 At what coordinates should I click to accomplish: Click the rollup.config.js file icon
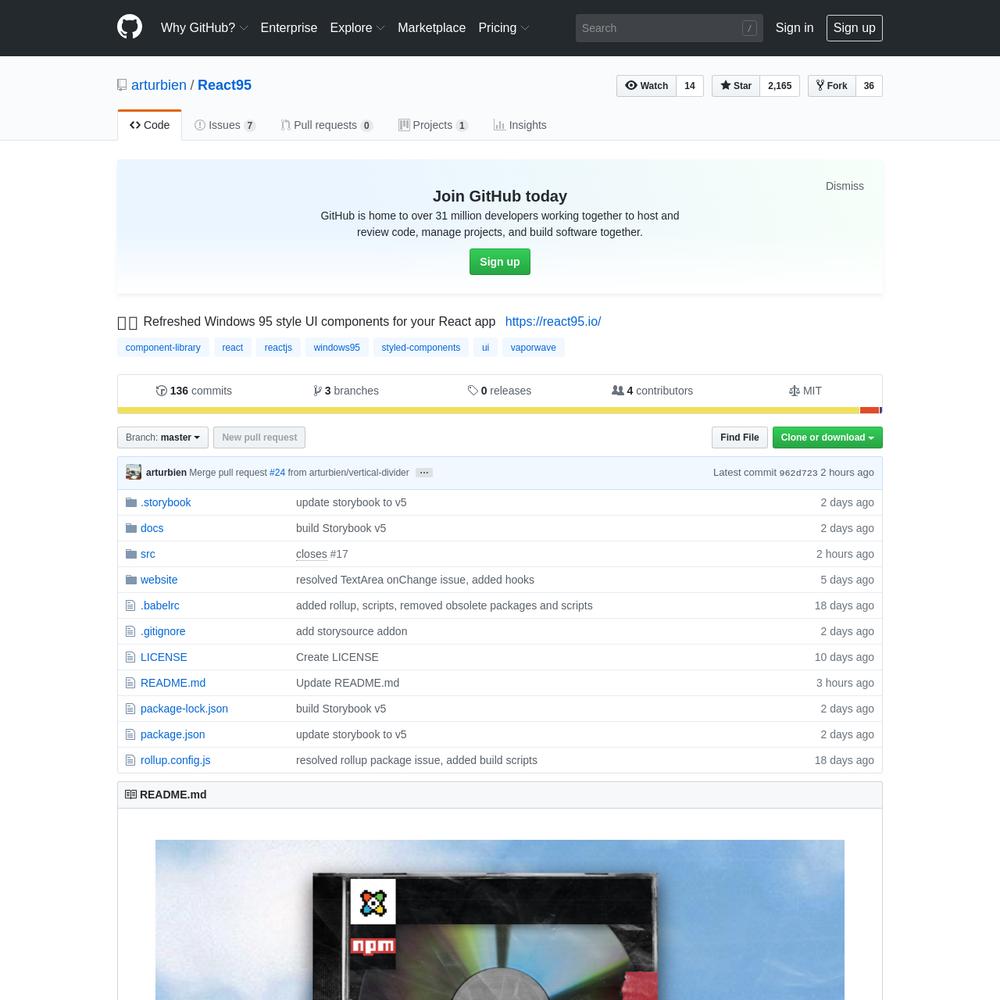tap(130, 760)
